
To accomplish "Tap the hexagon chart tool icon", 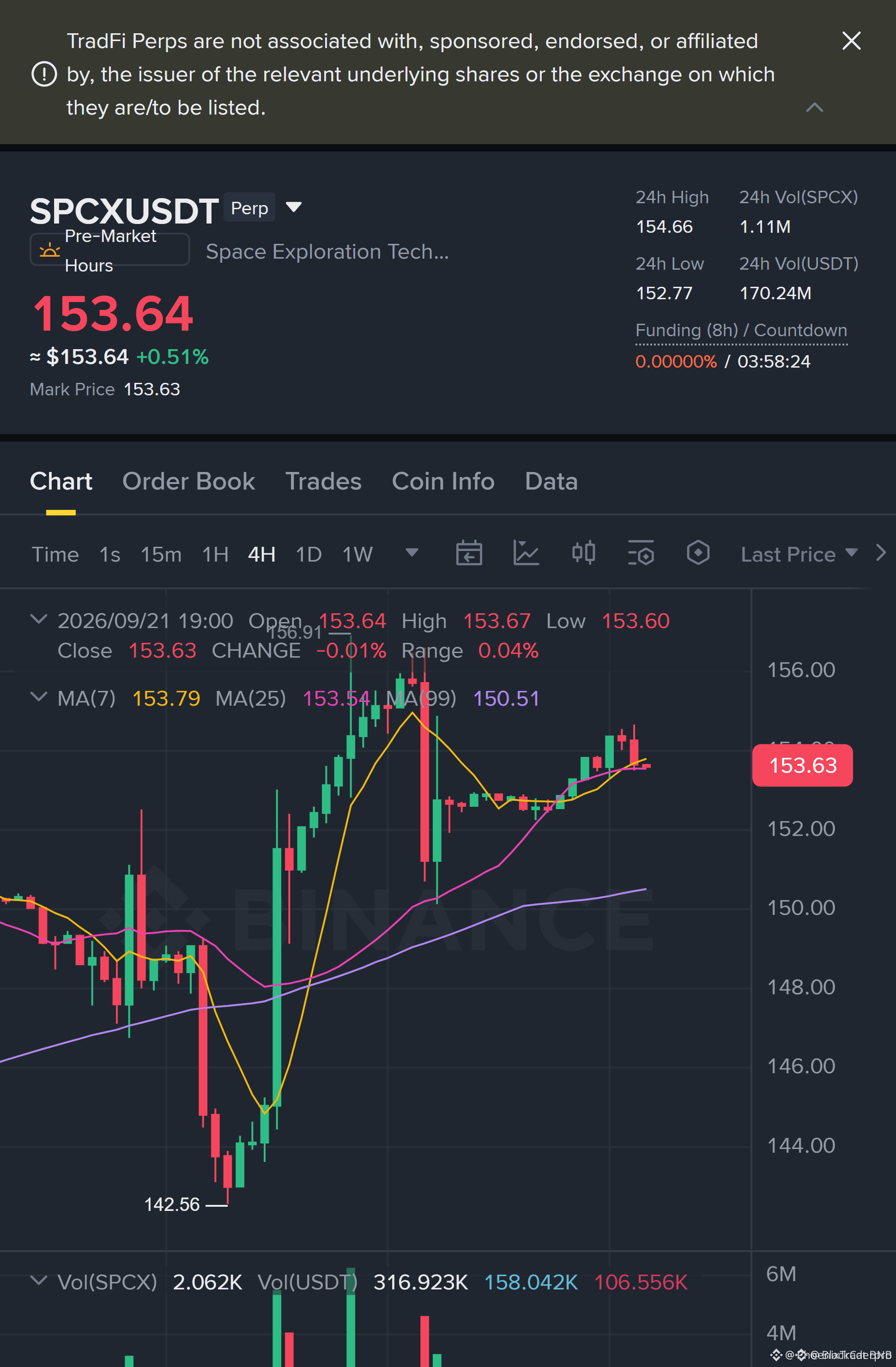I will point(698,553).
